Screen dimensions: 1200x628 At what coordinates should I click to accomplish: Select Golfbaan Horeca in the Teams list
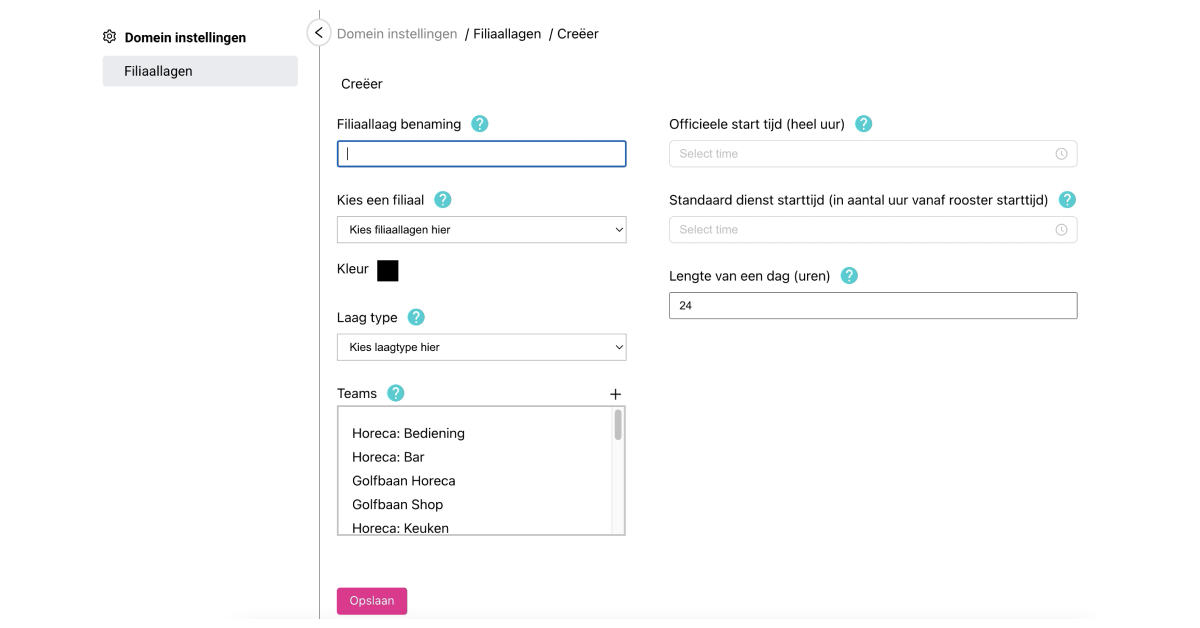(404, 481)
